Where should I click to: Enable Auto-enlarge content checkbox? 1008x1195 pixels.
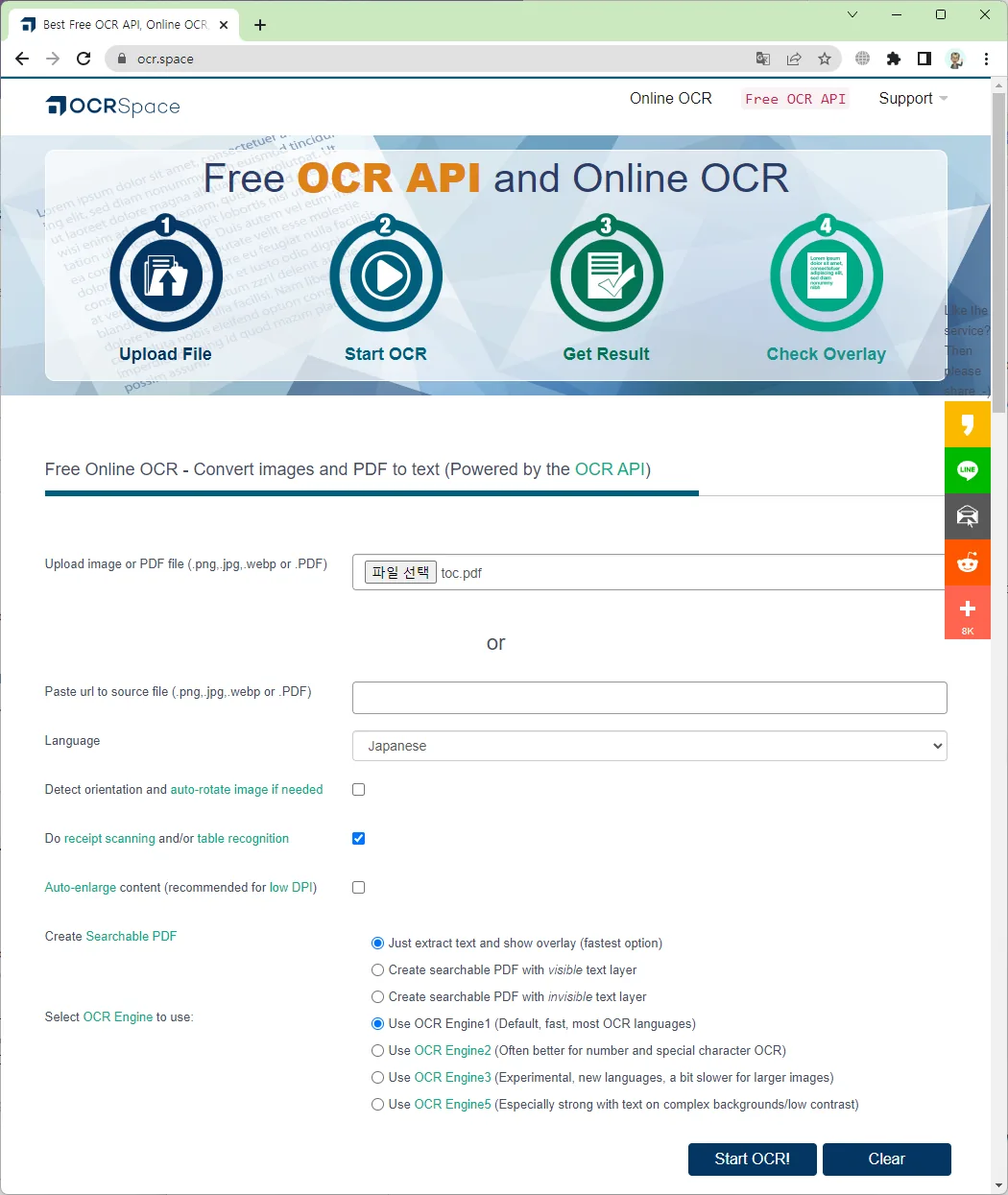359,887
